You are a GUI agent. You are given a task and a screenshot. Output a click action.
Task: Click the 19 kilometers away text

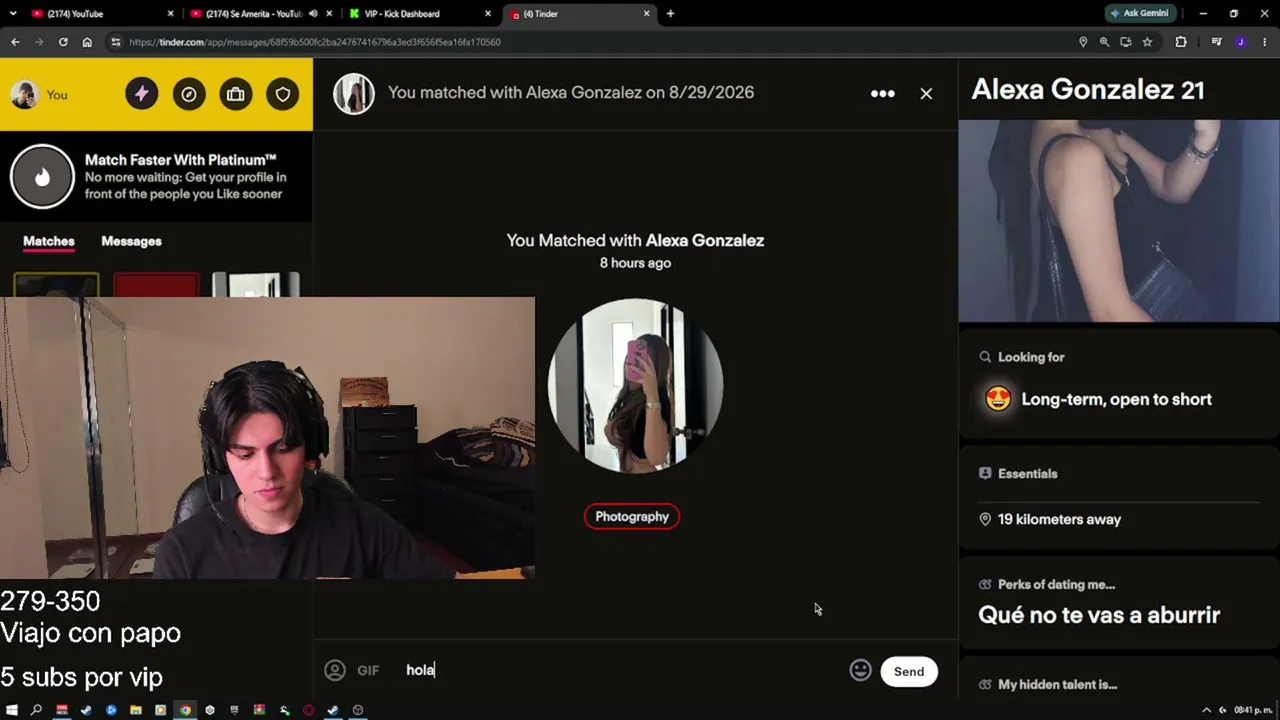pos(1059,519)
